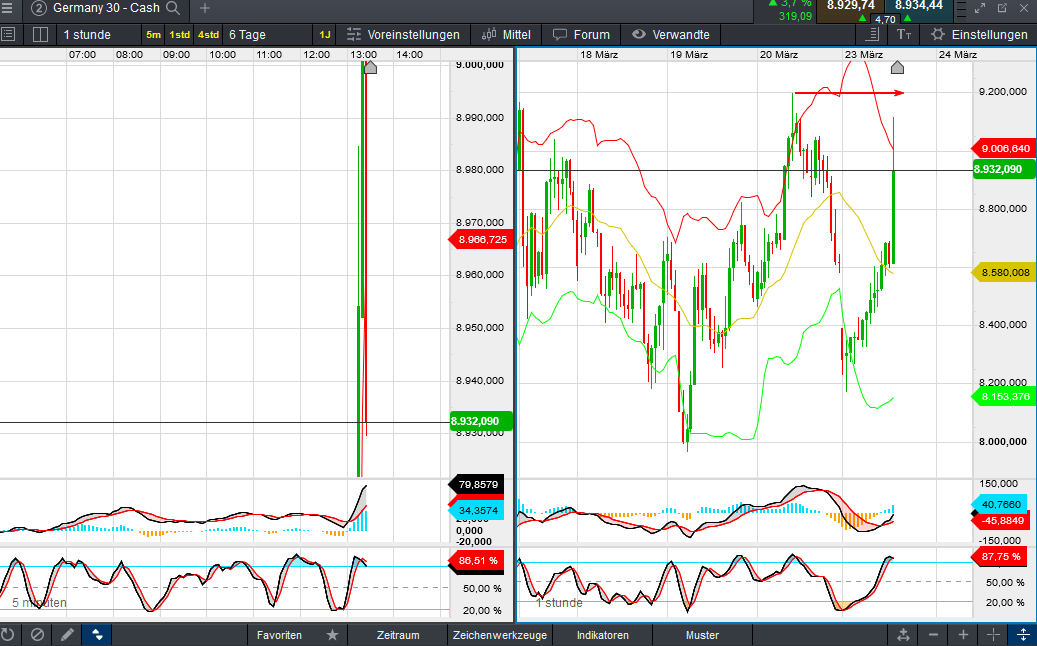The image size is (1037, 646).
Task: Click the 79,8579 MACD value label
Action: point(477,485)
